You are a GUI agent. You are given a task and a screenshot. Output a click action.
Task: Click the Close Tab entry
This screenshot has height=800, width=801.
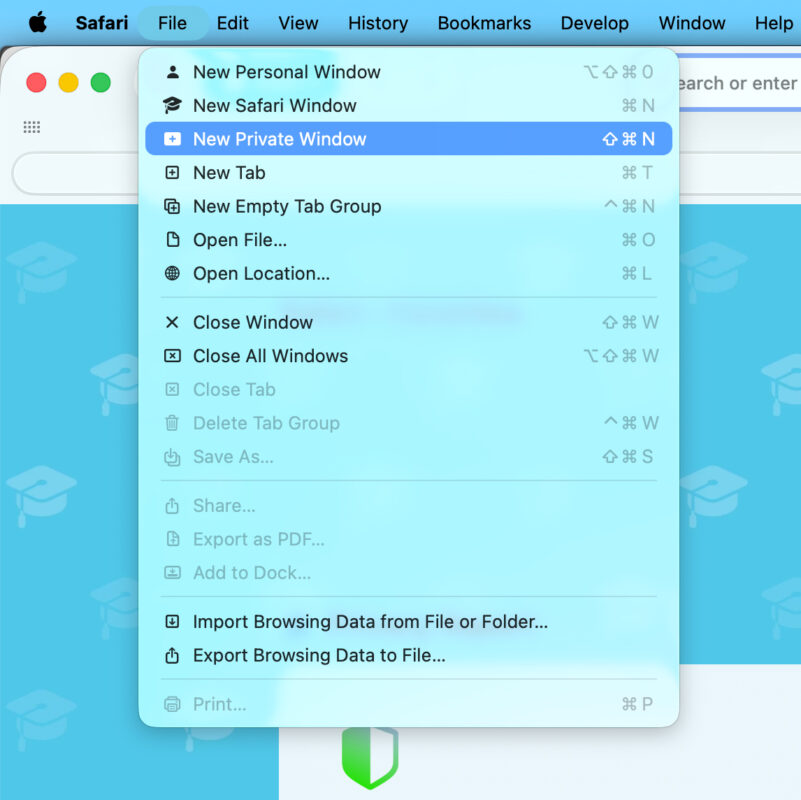point(409,390)
